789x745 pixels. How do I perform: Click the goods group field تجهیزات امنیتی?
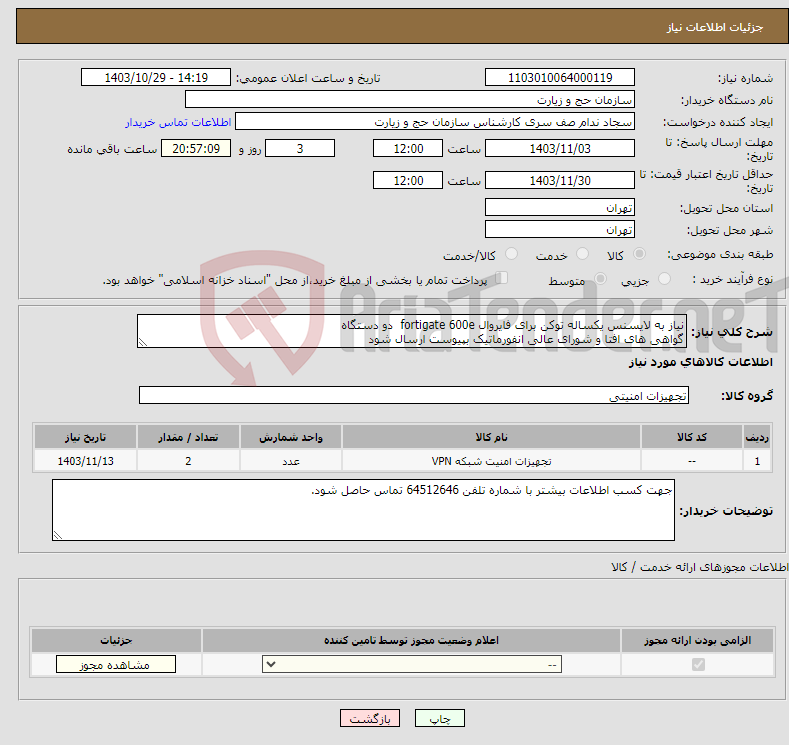click(x=414, y=395)
